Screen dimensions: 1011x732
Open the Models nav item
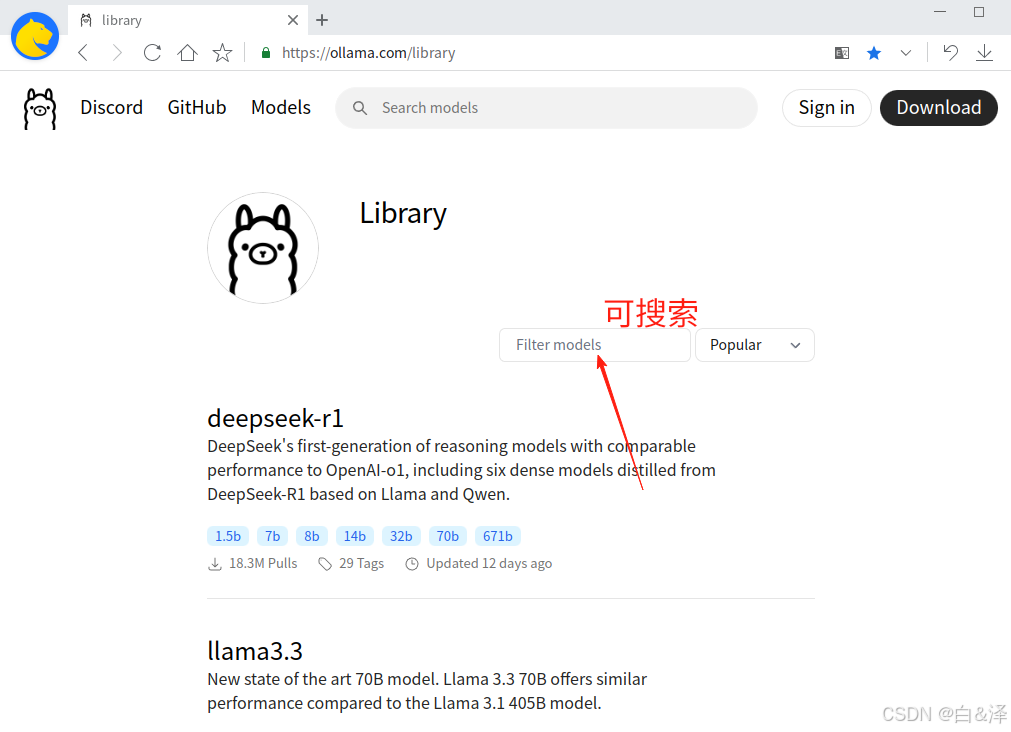pos(280,108)
